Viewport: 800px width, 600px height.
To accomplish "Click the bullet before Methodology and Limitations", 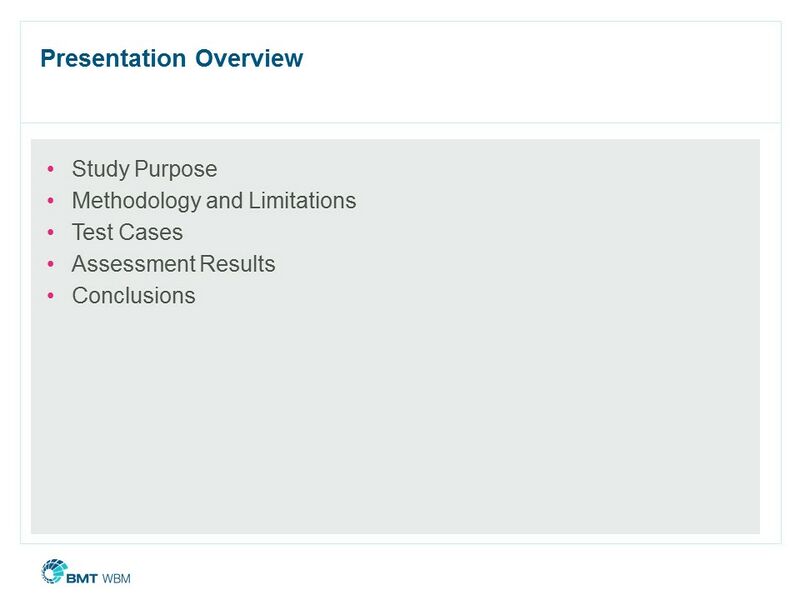I will tap(51, 201).
